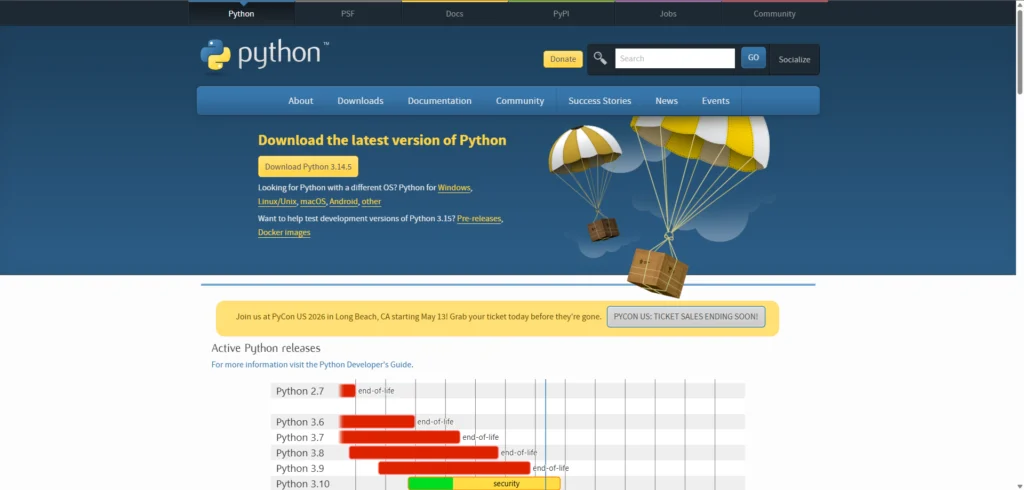Screen dimensions: 1024x490
Task: Open the Events navigation menu
Action: click(716, 101)
